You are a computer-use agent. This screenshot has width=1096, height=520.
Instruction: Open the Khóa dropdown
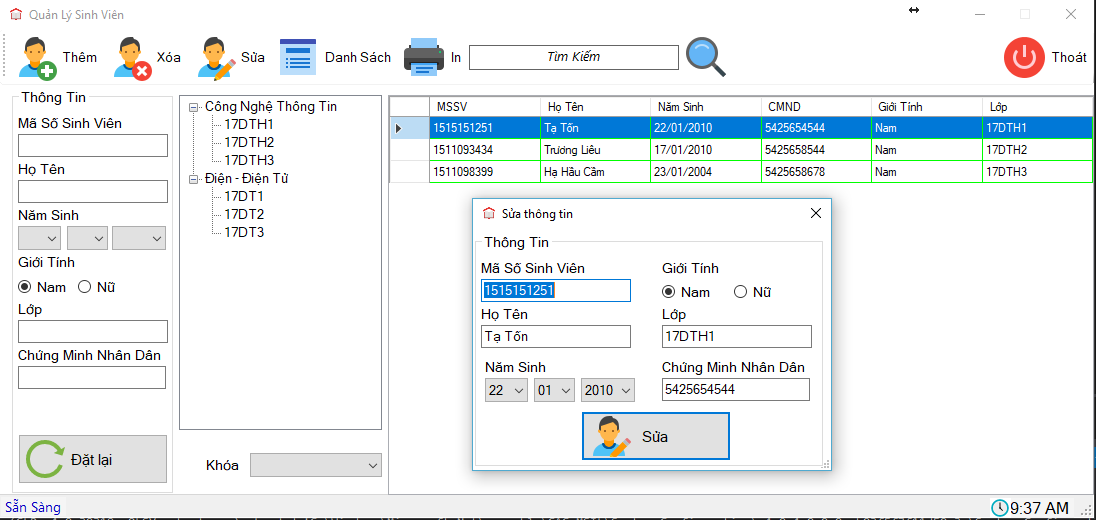(x=315, y=465)
